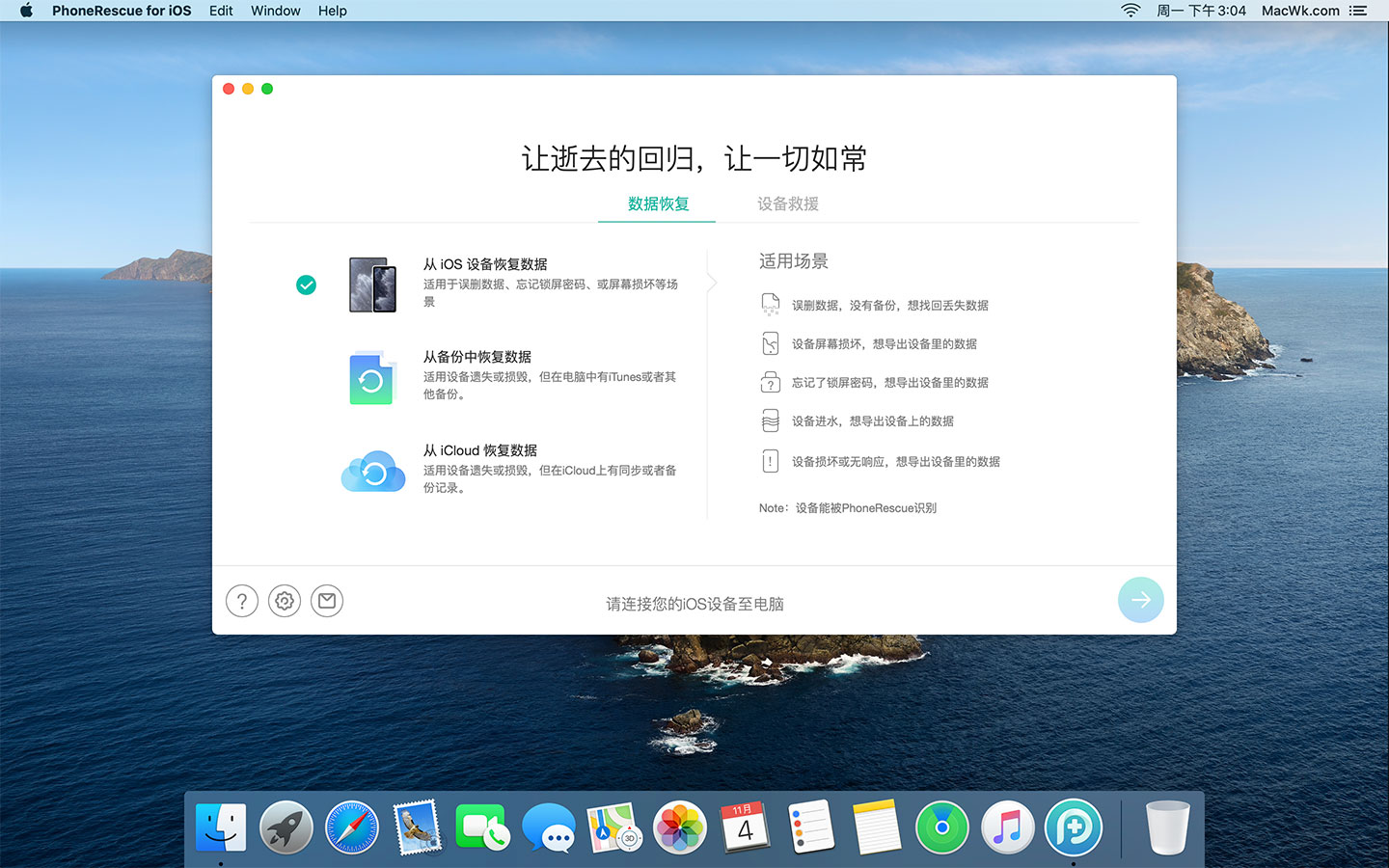Switch to the 数据恢复 tab
Viewport: 1389px width, 868px height.
[x=658, y=203]
